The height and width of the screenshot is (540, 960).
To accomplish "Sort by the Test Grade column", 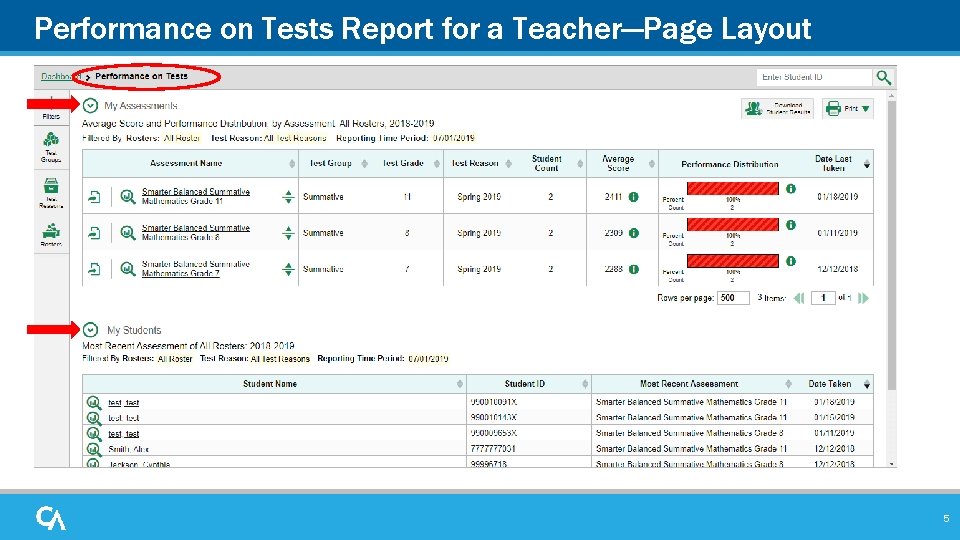I will pos(437,163).
